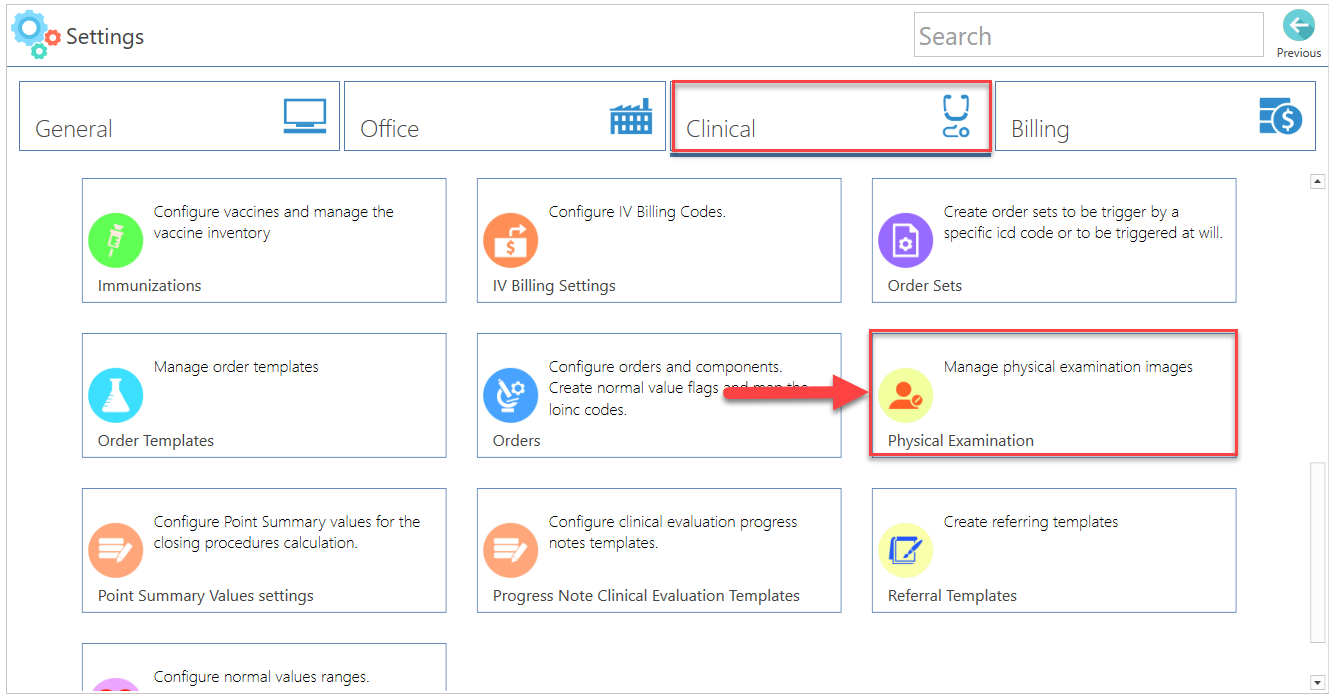
Task: Click the Clinical stethoscope icon
Action: coord(956,116)
